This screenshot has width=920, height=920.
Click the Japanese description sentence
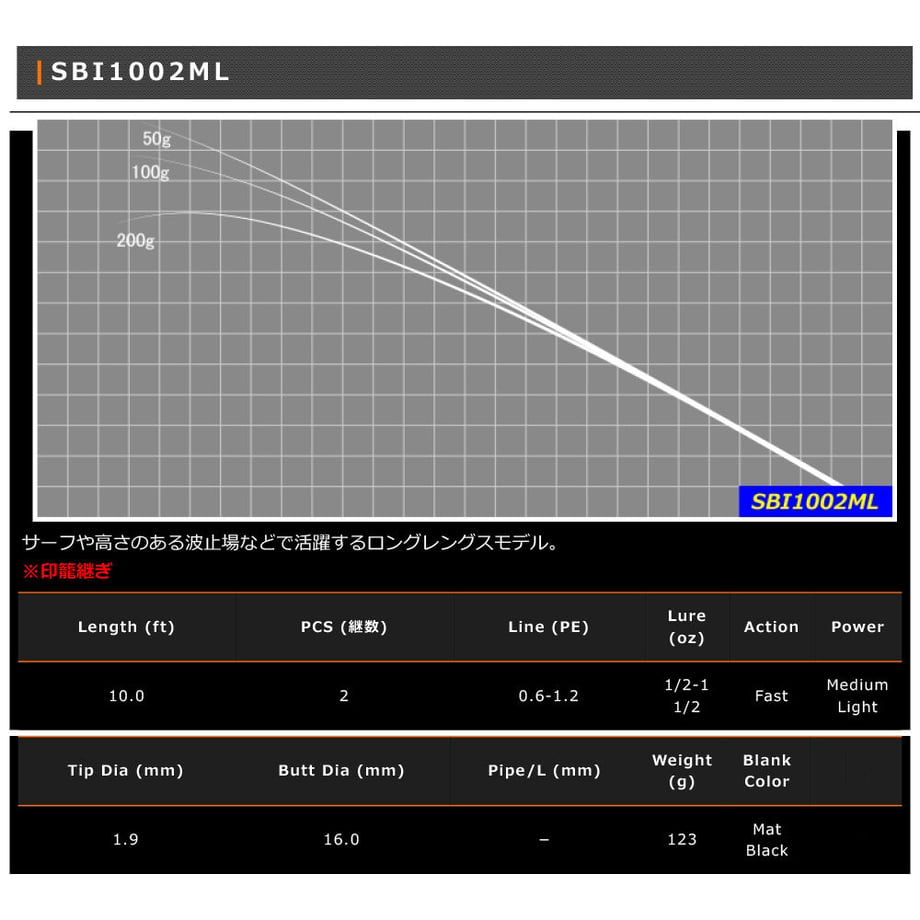pos(290,543)
